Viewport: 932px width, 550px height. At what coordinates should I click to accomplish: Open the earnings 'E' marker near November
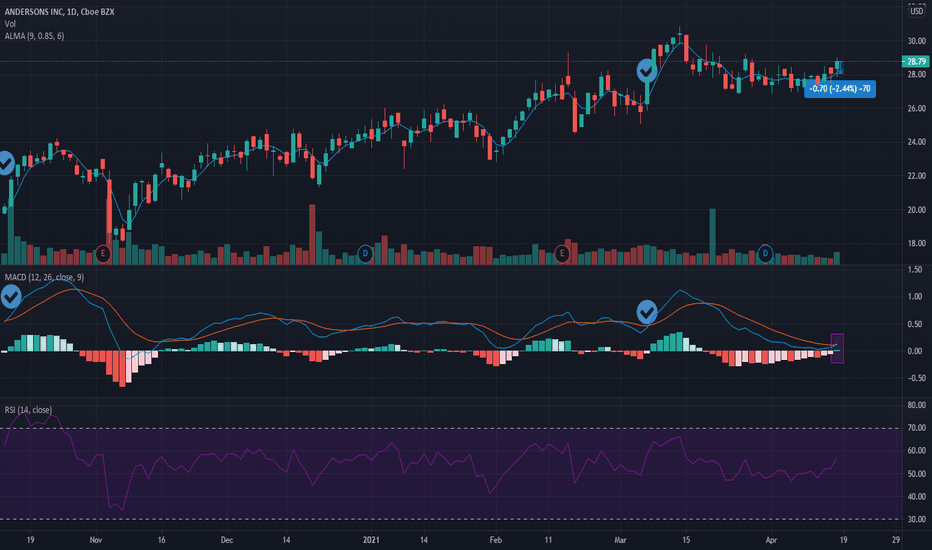(103, 254)
